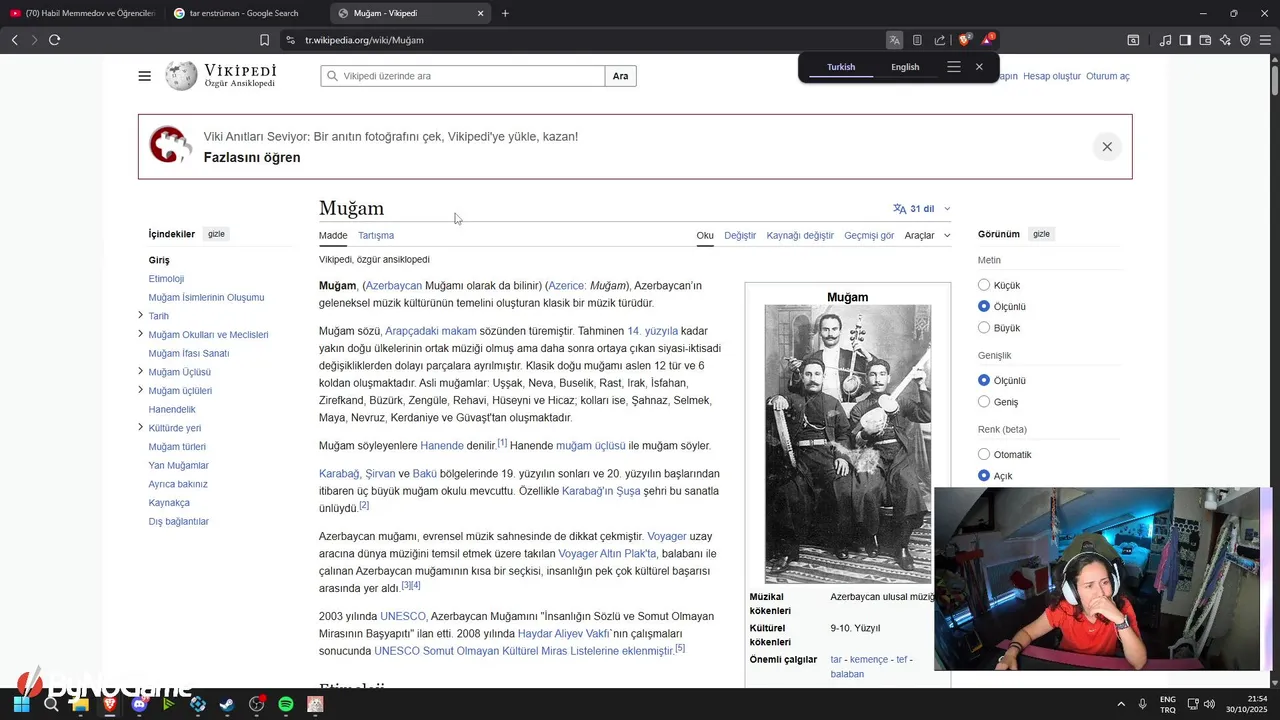The height and width of the screenshot is (720, 1280).
Task: Select the Madde tab
Action: (x=333, y=236)
